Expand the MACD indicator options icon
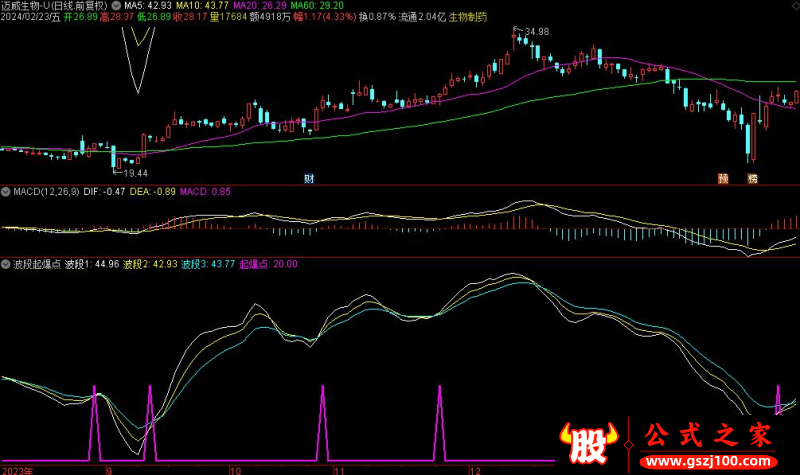The height and width of the screenshot is (475, 800). pyautogui.click(x=6, y=192)
